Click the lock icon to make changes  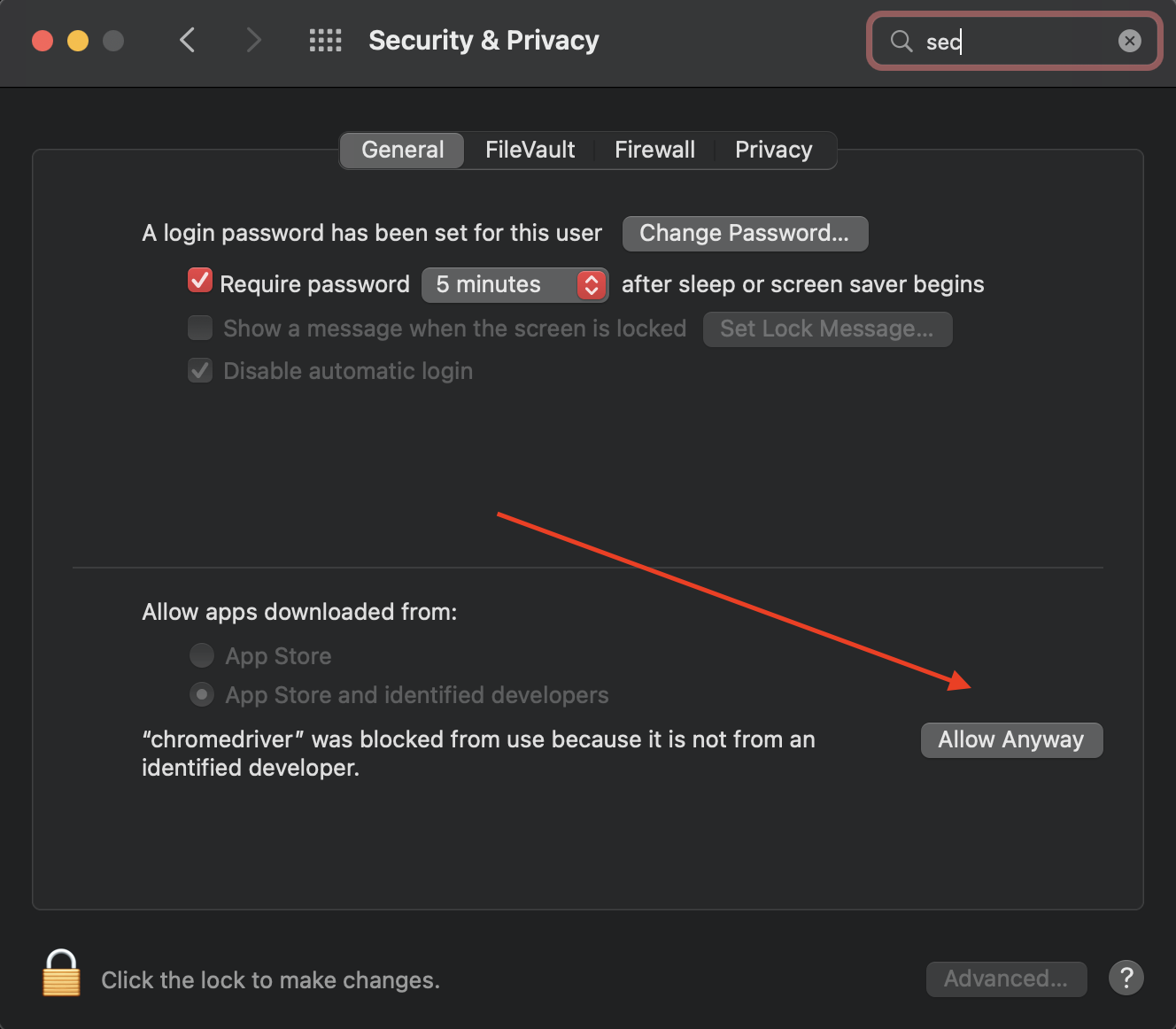pyautogui.click(x=61, y=973)
